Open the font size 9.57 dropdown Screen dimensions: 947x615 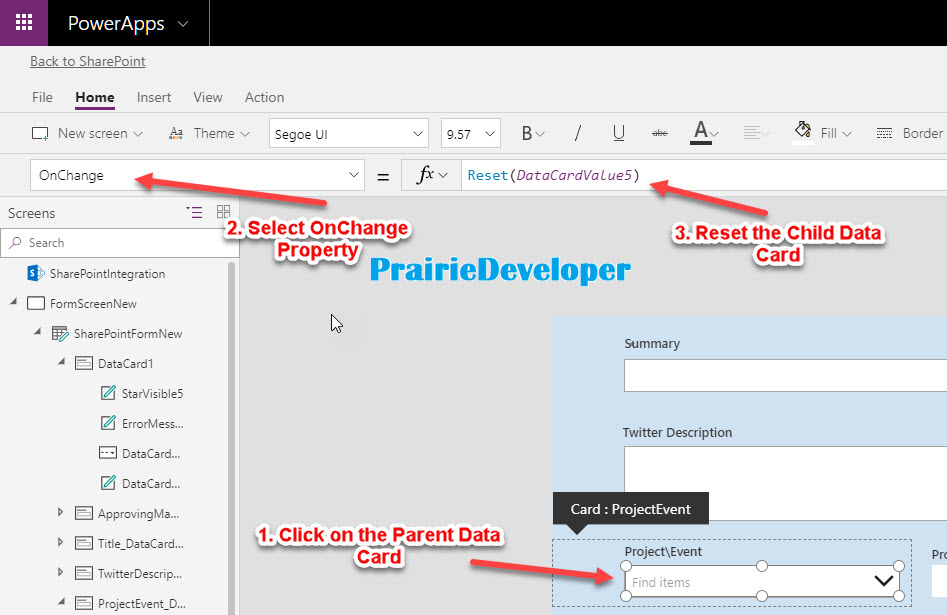pos(470,134)
